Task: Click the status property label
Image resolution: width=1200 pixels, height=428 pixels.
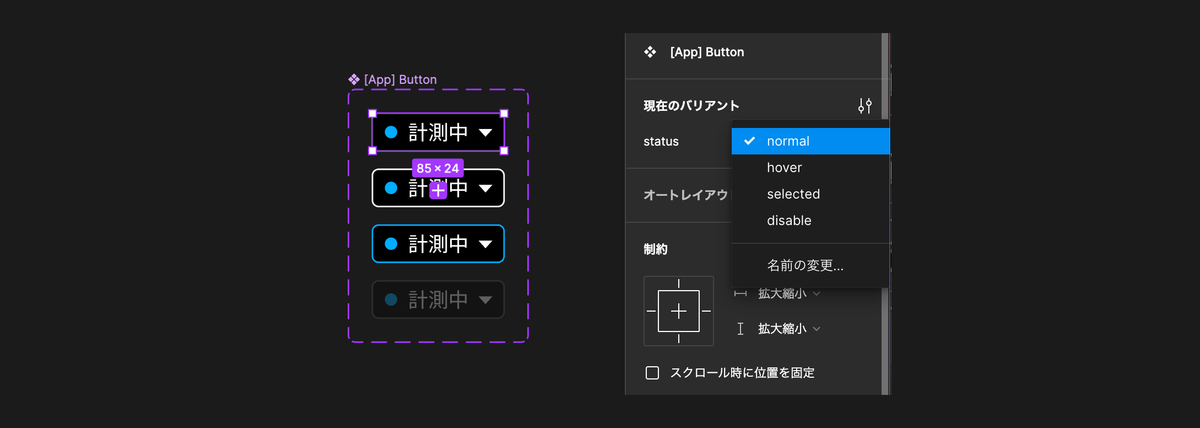Action: point(661,141)
